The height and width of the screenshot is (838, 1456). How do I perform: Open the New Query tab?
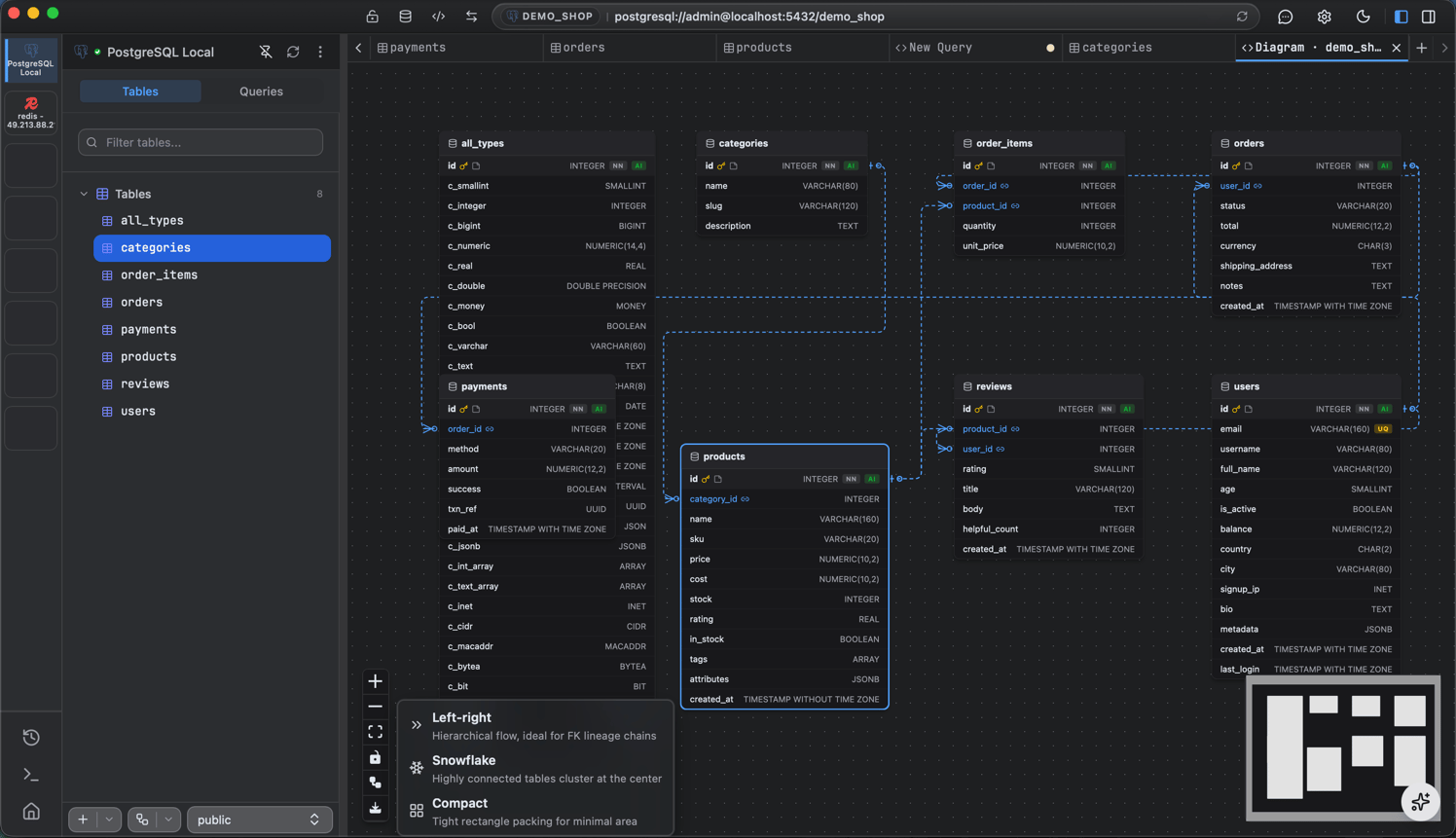(x=975, y=48)
